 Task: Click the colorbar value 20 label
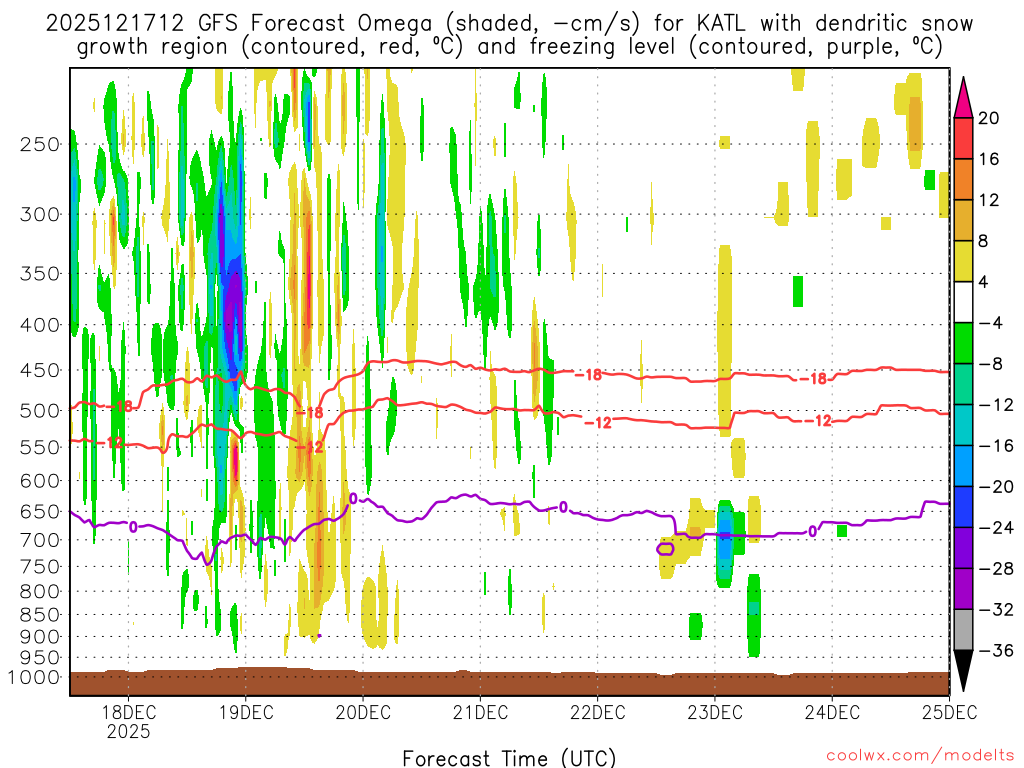[x=989, y=118]
